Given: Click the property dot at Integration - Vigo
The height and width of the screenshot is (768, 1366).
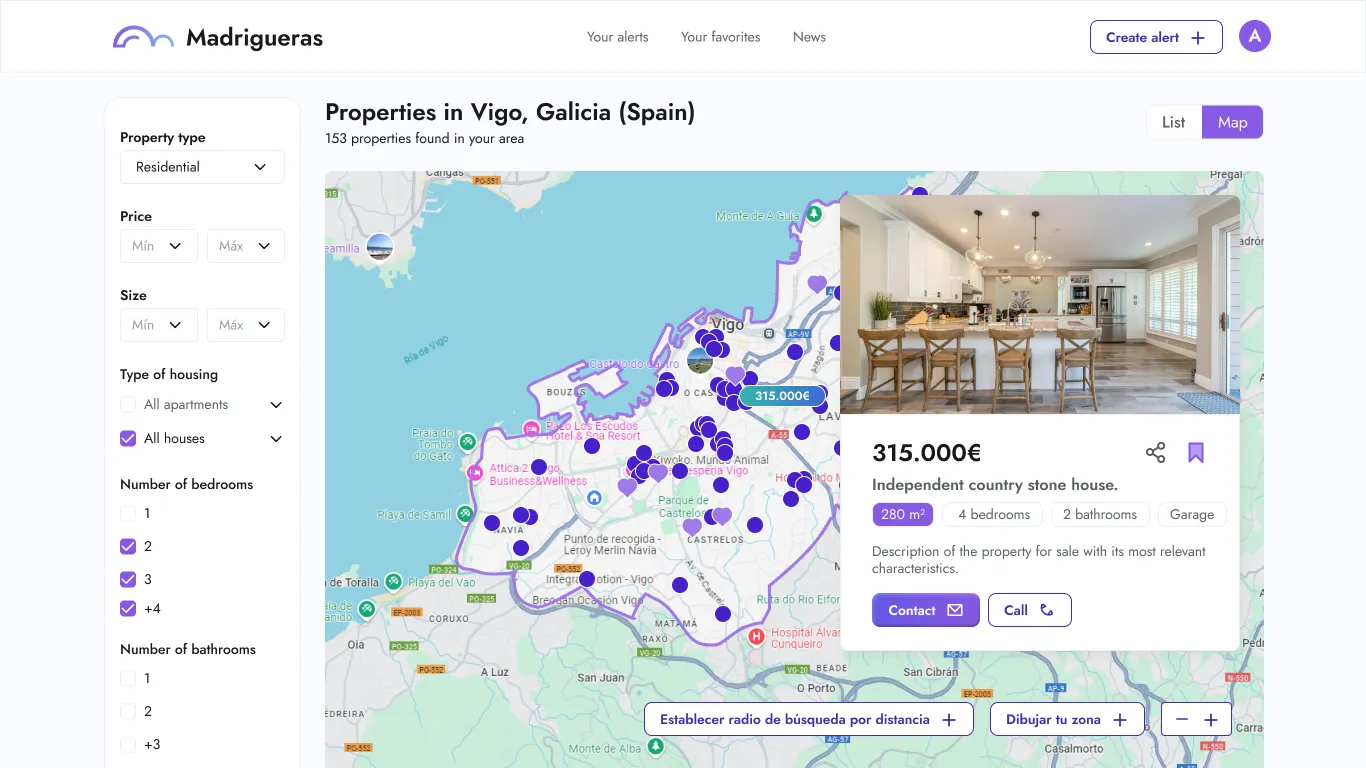Looking at the screenshot, I should click(587, 579).
